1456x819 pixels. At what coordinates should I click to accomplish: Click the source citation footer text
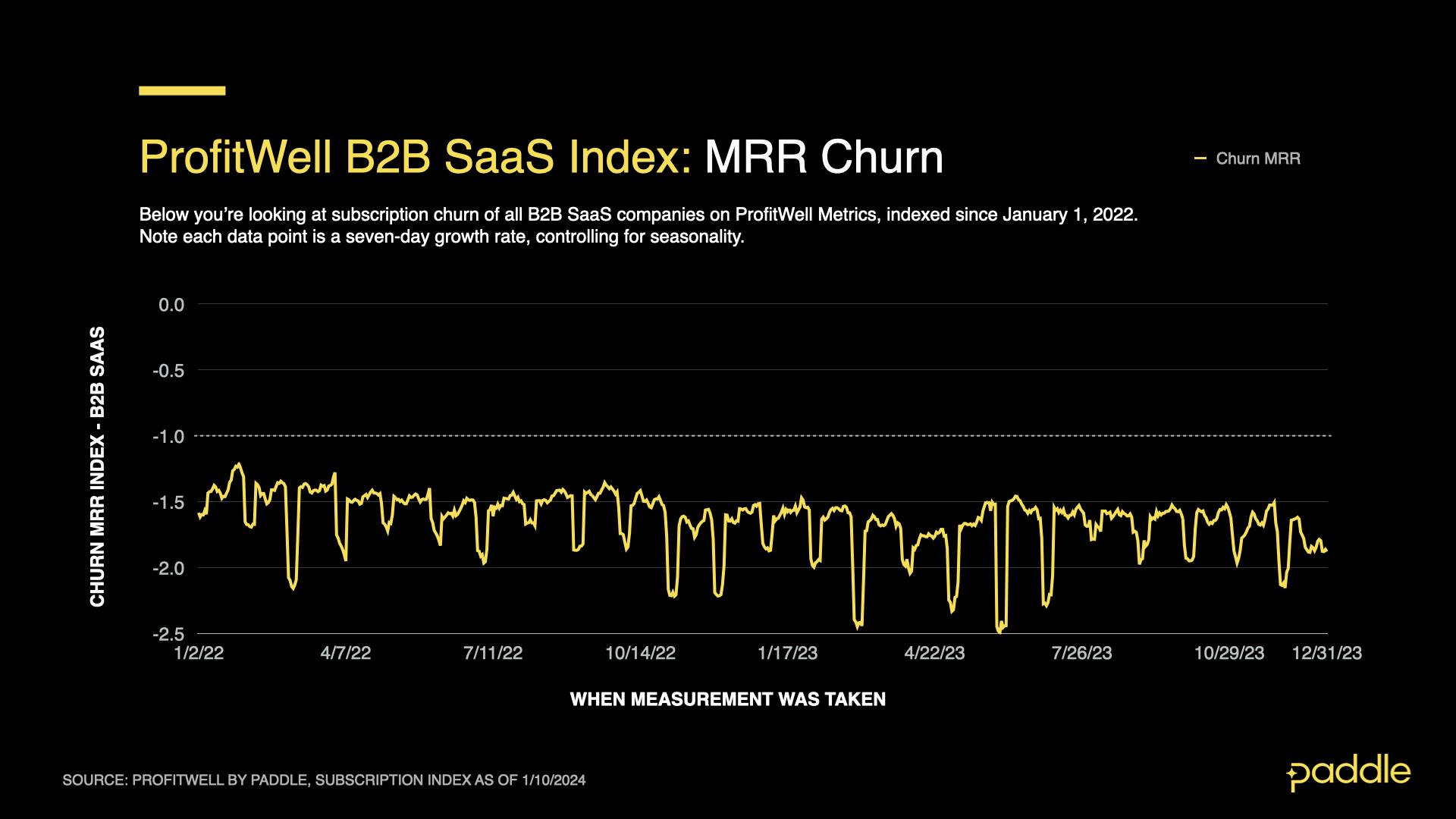(x=324, y=780)
